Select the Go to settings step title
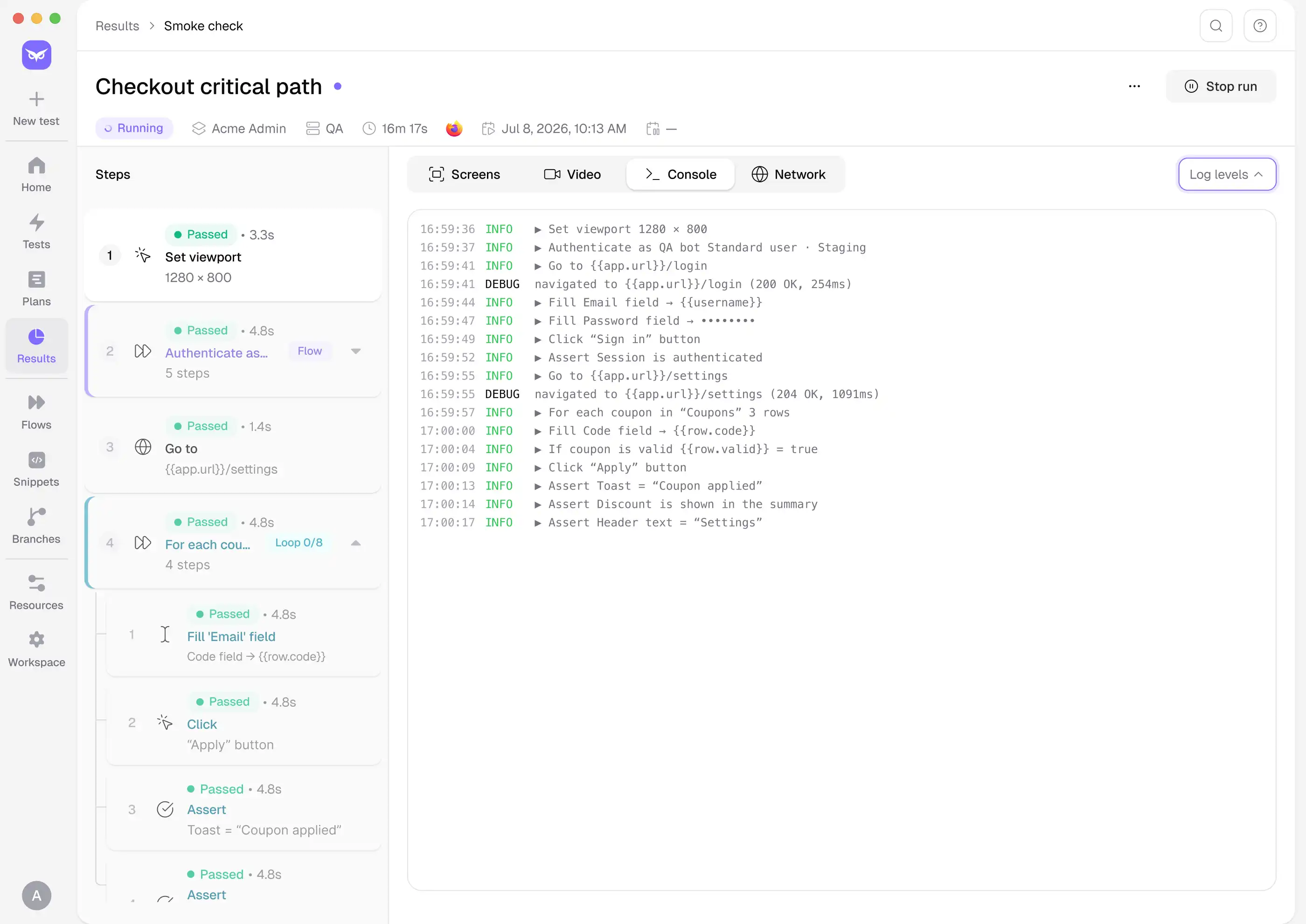Viewport: 1306px width, 924px height. (x=181, y=448)
